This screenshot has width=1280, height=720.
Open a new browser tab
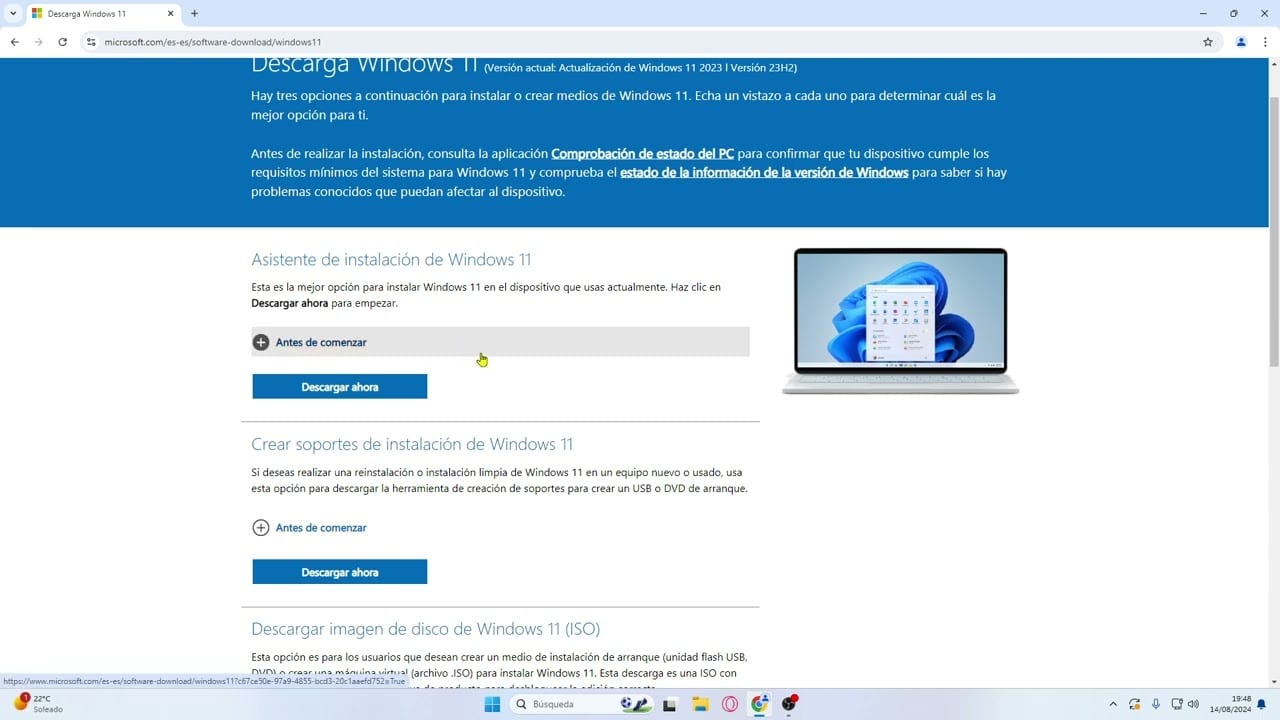tap(194, 14)
